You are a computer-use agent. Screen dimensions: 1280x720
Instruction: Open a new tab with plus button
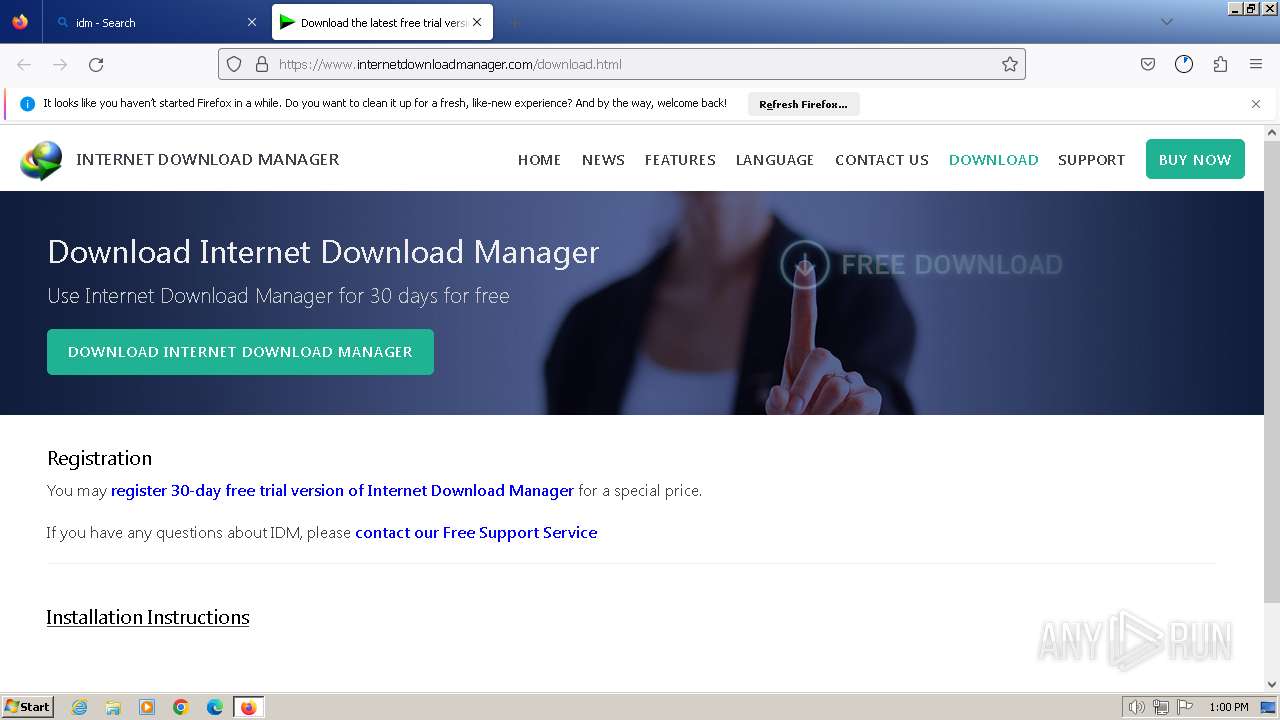click(515, 22)
